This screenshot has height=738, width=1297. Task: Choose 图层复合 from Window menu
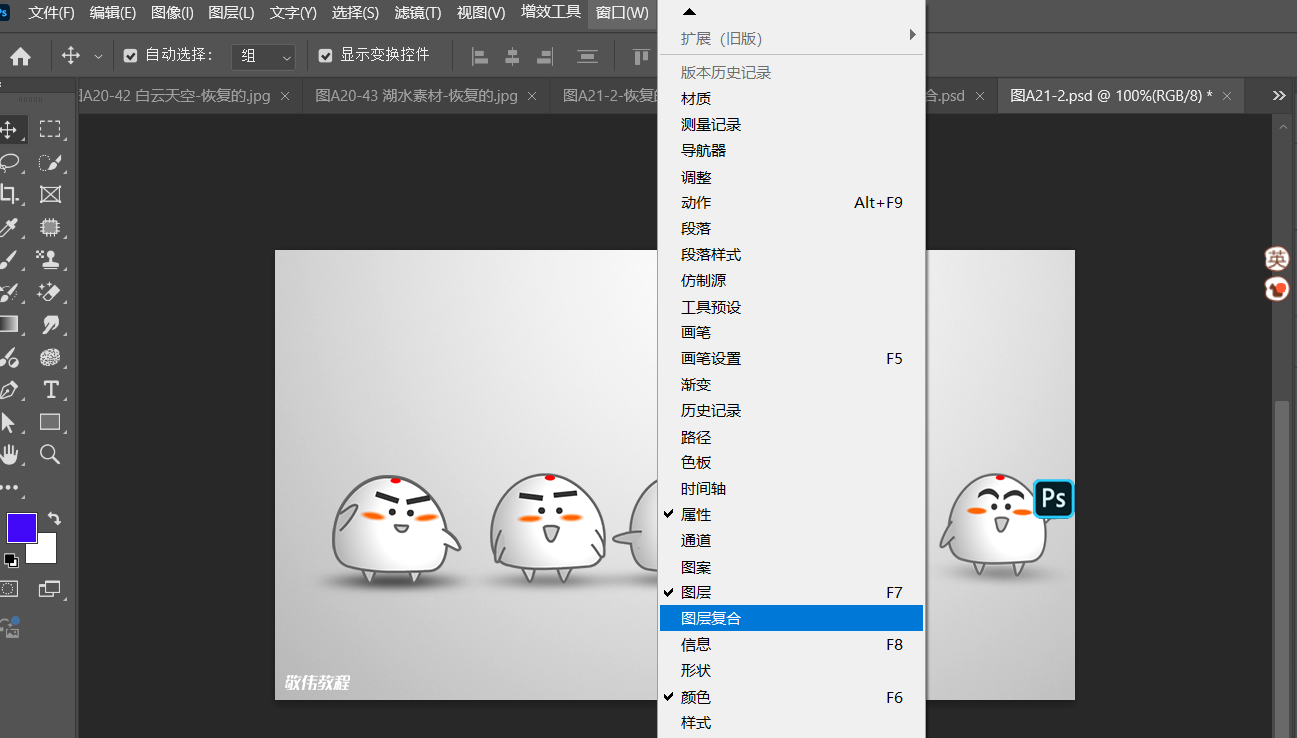(790, 619)
